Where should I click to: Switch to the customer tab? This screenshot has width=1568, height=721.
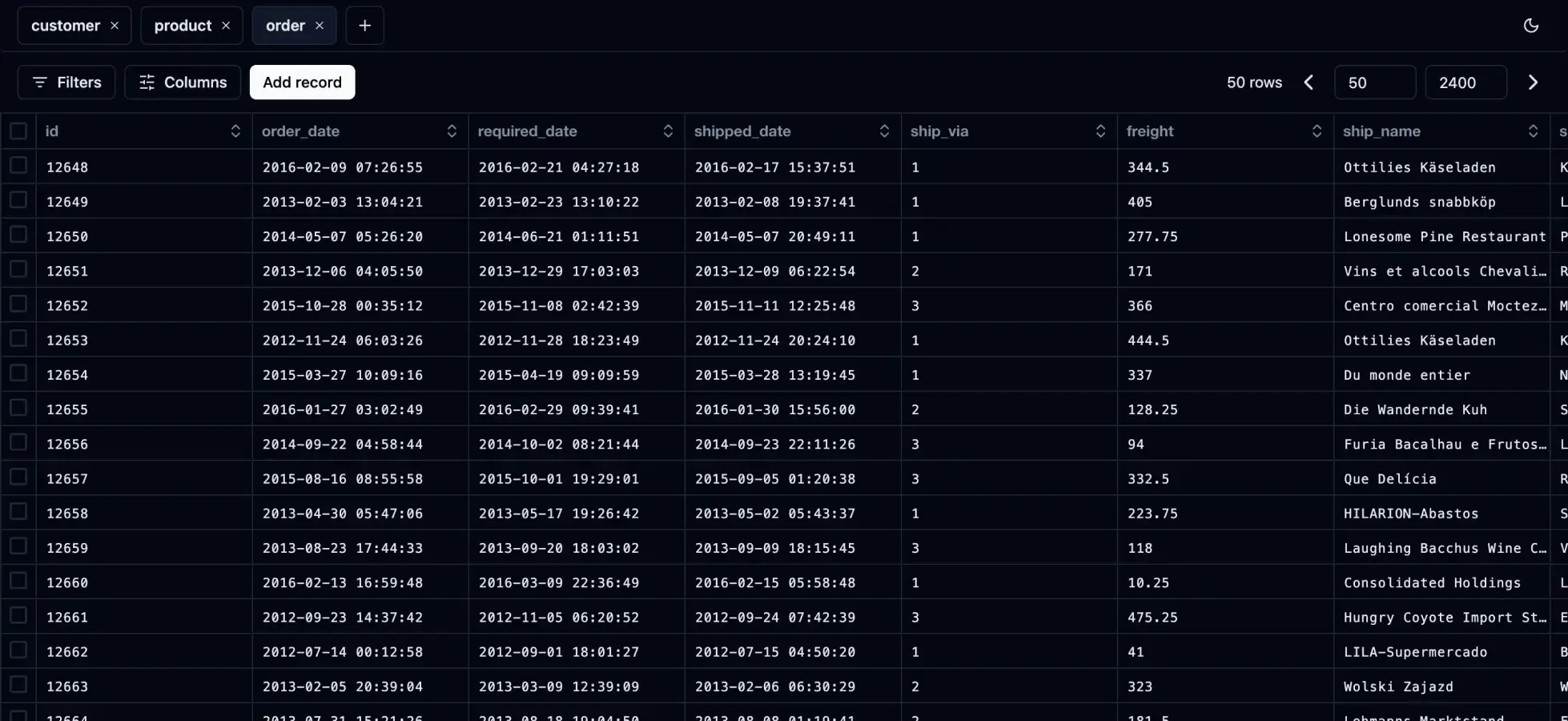point(66,26)
